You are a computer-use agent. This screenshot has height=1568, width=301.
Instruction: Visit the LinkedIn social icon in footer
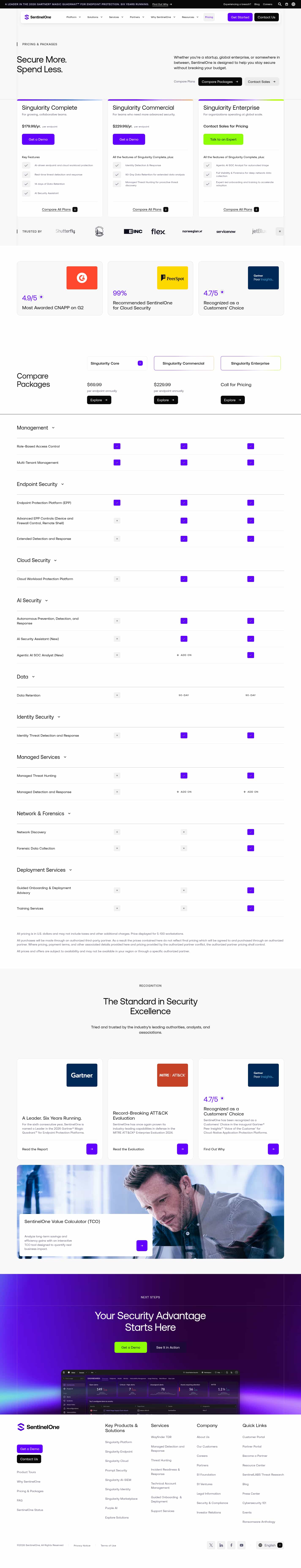click(x=221, y=1545)
